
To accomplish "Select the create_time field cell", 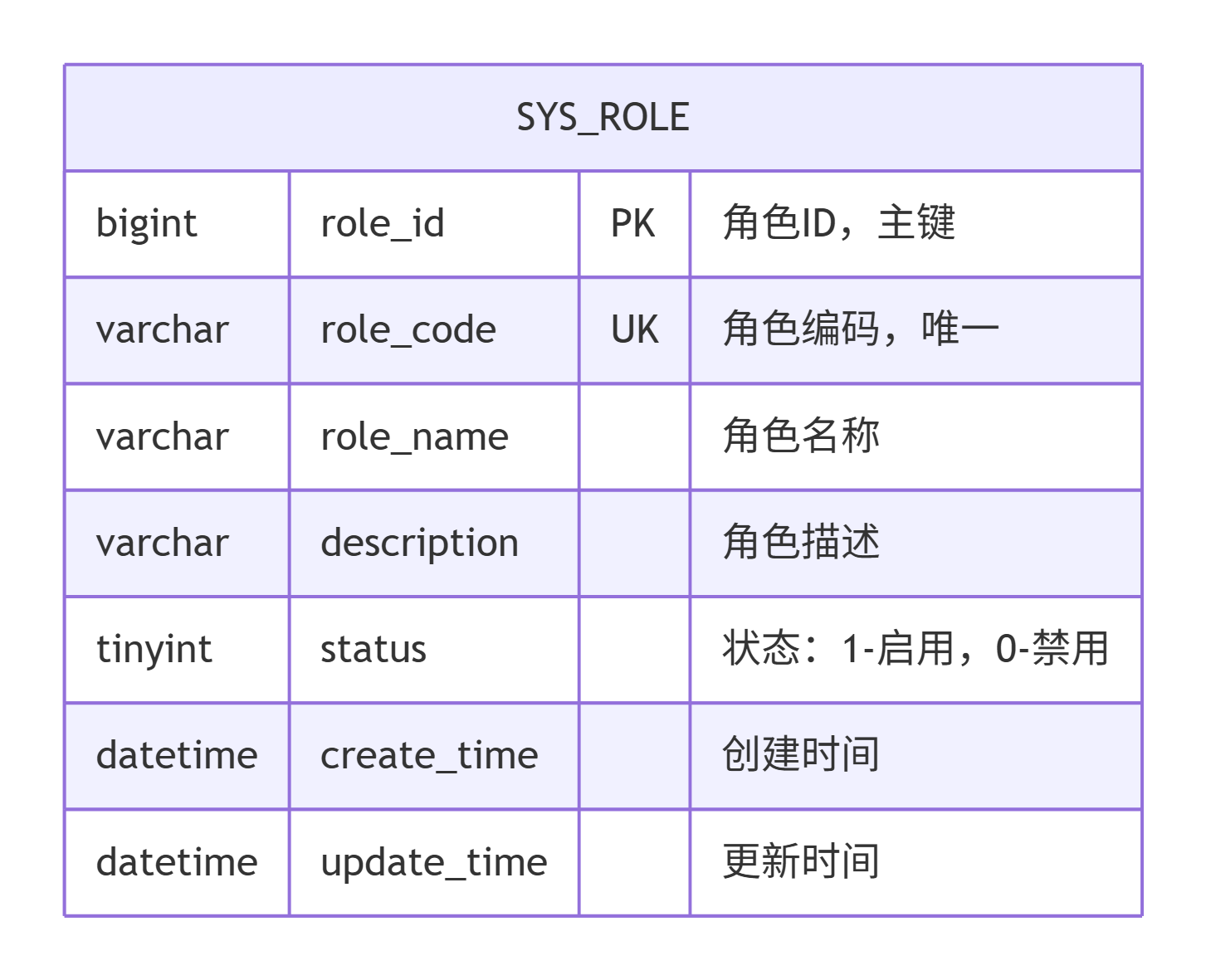I will 434,756.
